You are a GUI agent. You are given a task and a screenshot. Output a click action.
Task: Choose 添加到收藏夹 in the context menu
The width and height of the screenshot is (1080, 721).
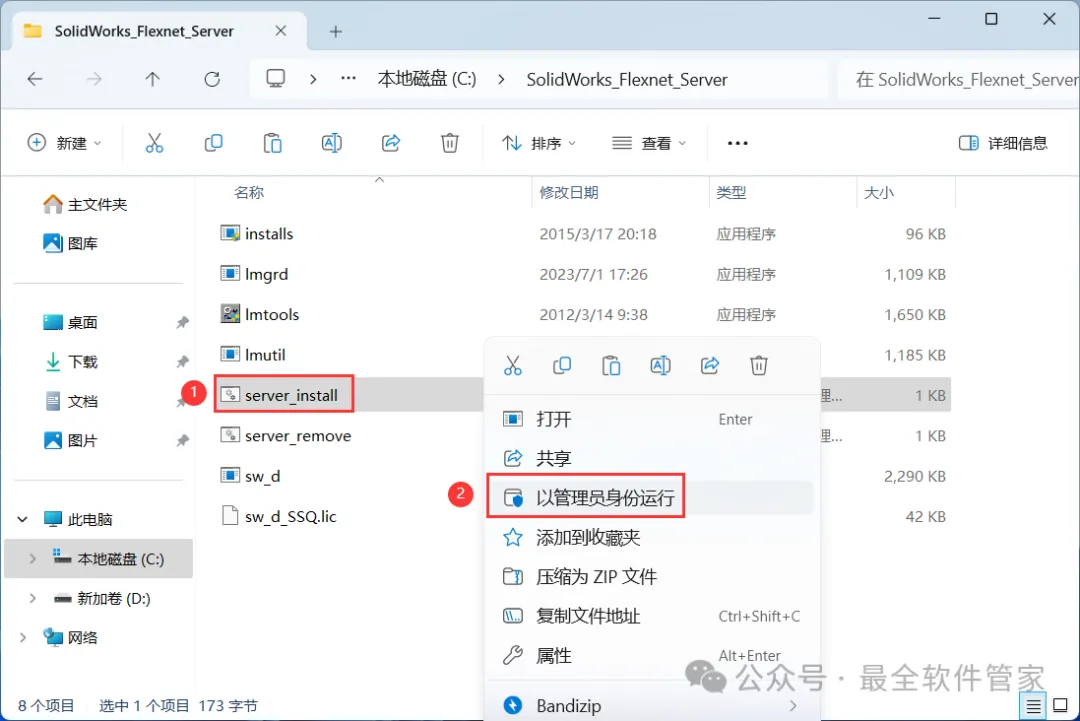coord(652,537)
